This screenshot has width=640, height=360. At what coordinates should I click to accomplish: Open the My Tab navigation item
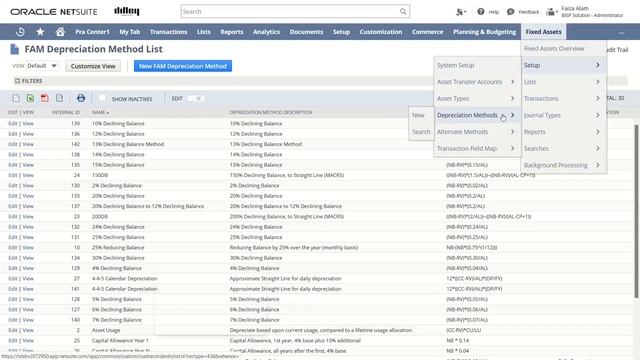[129, 32]
